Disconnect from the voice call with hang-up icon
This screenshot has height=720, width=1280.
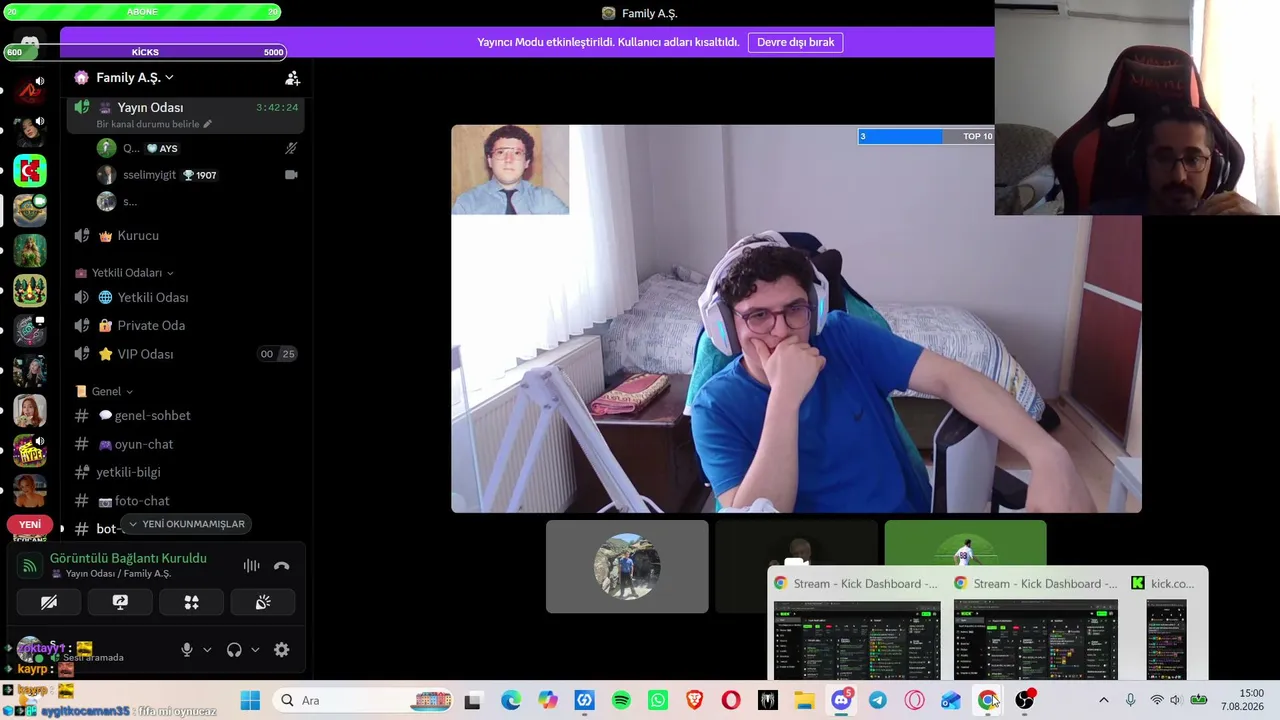pos(282,566)
